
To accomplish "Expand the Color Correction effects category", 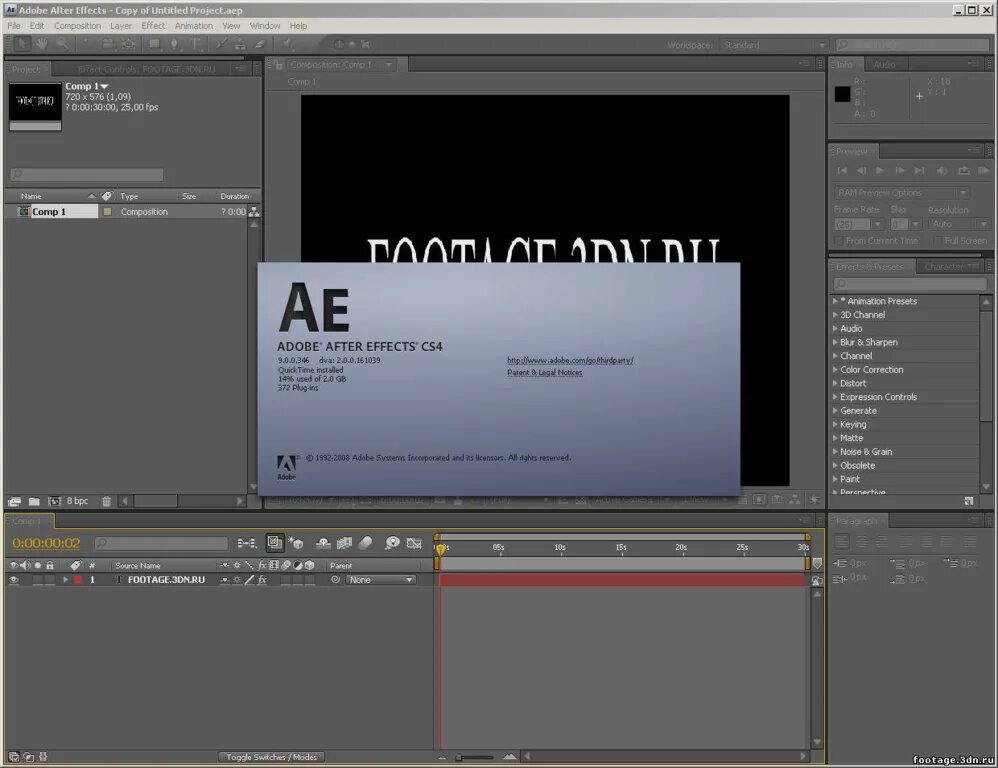I will [835, 370].
